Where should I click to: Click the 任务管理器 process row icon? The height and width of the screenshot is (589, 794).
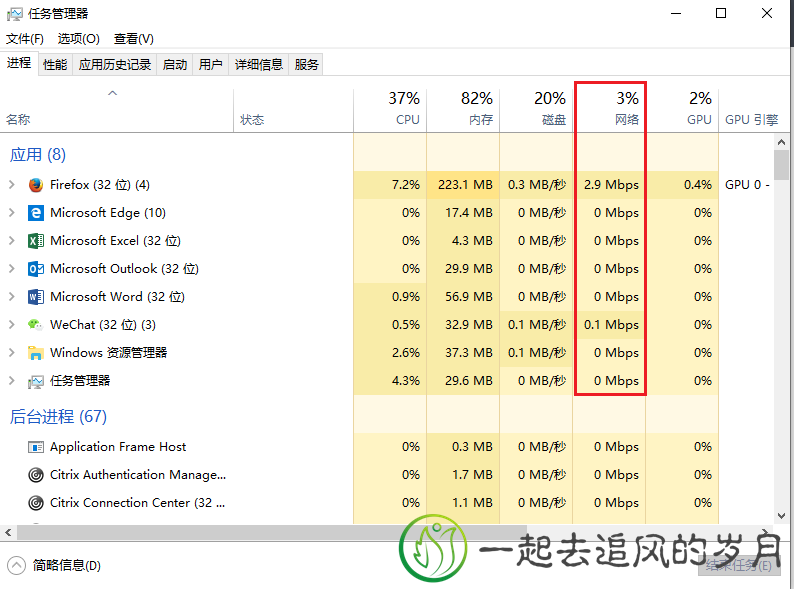pos(35,381)
